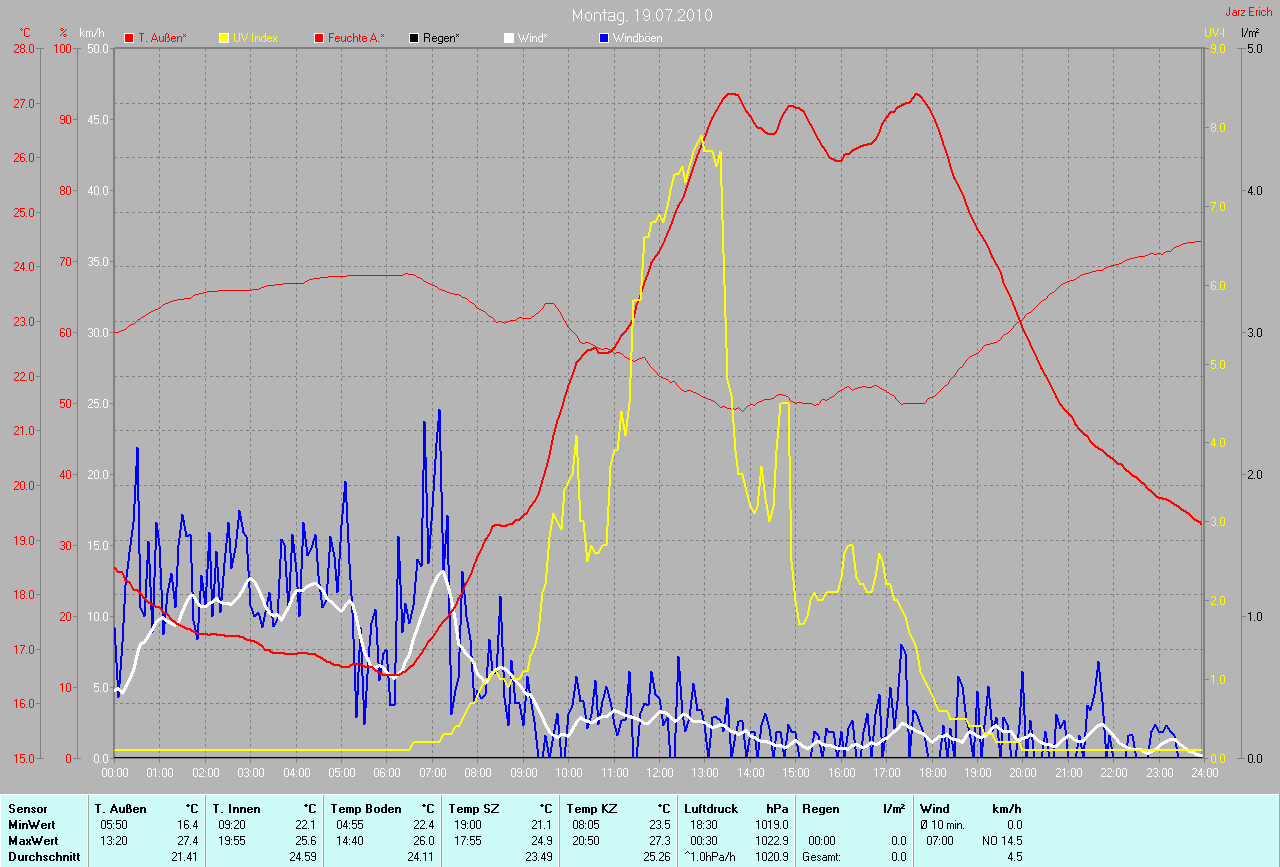Image resolution: width=1280 pixels, height=867 pixels.
Task: Click the wind average "4.5"
Action: (x=1014, y=857)
